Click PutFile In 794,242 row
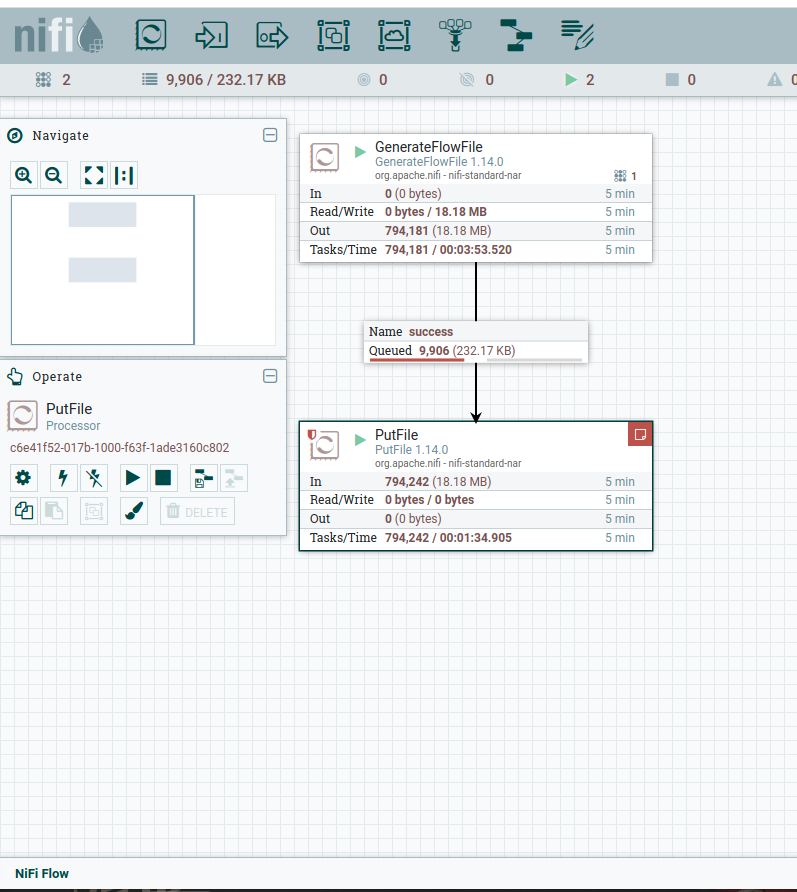 pyautogui.click(x=476, y=481)
